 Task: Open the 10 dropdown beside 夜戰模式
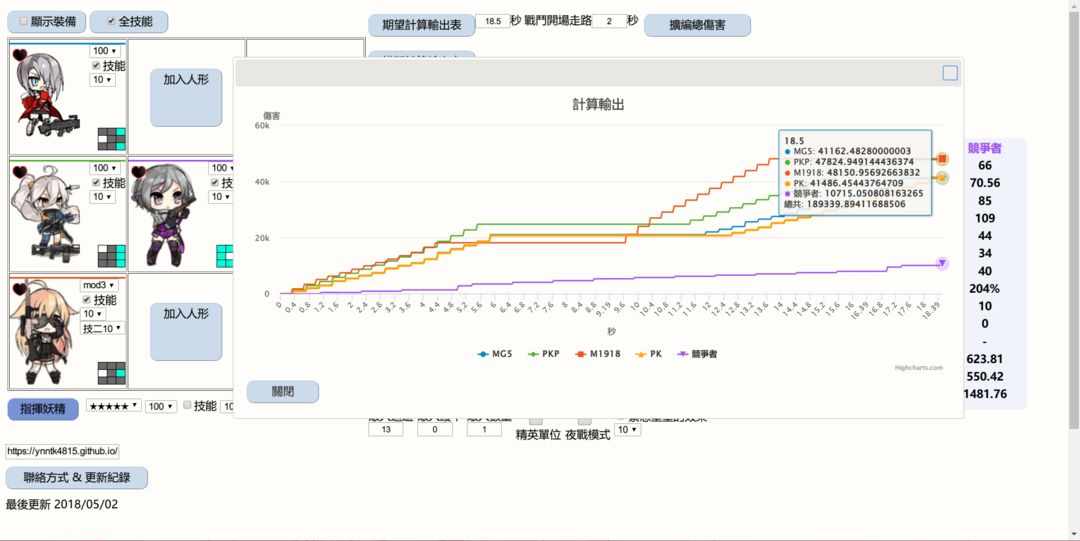coord(627,429)
